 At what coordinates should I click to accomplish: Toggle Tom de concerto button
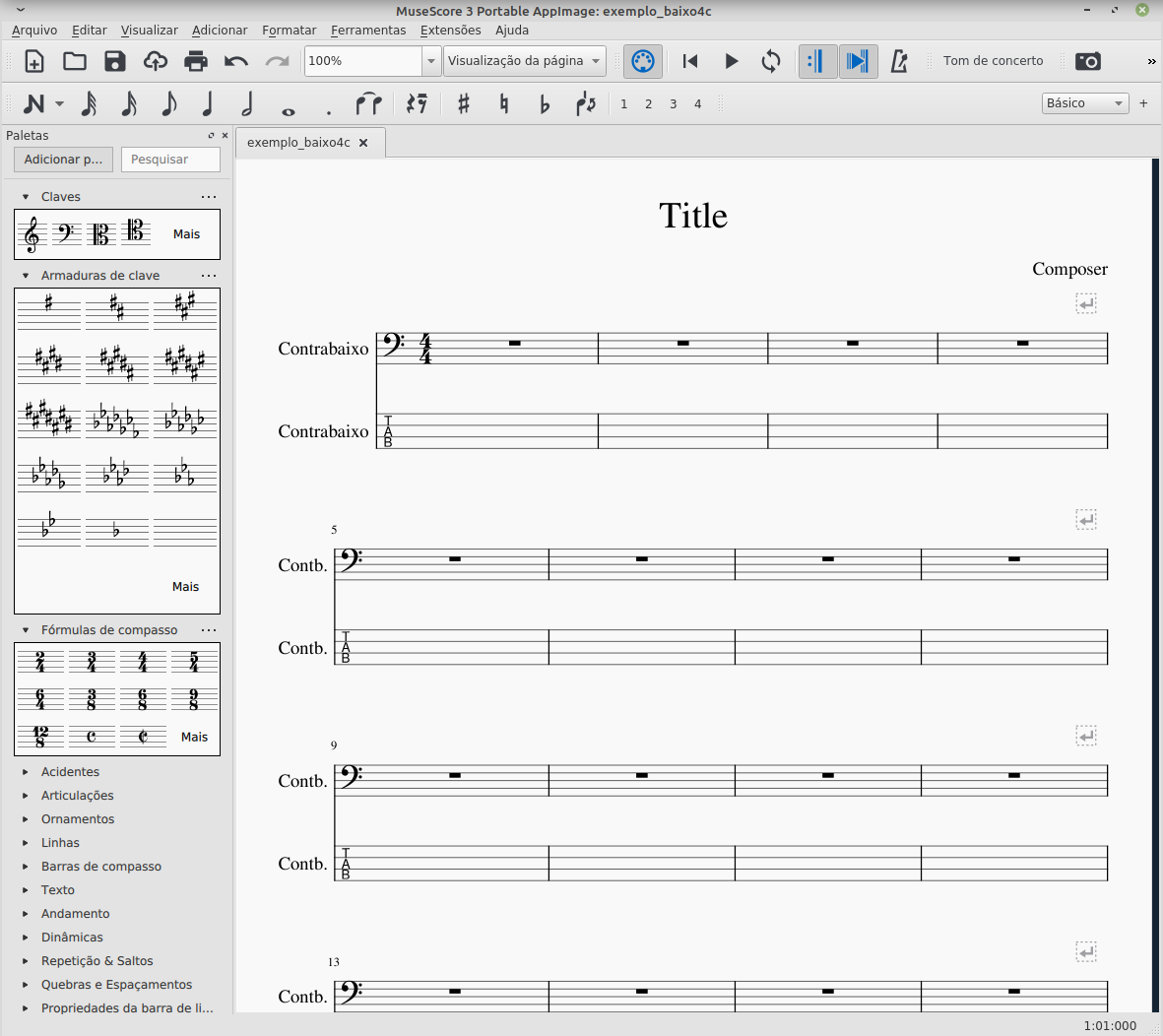993,61
